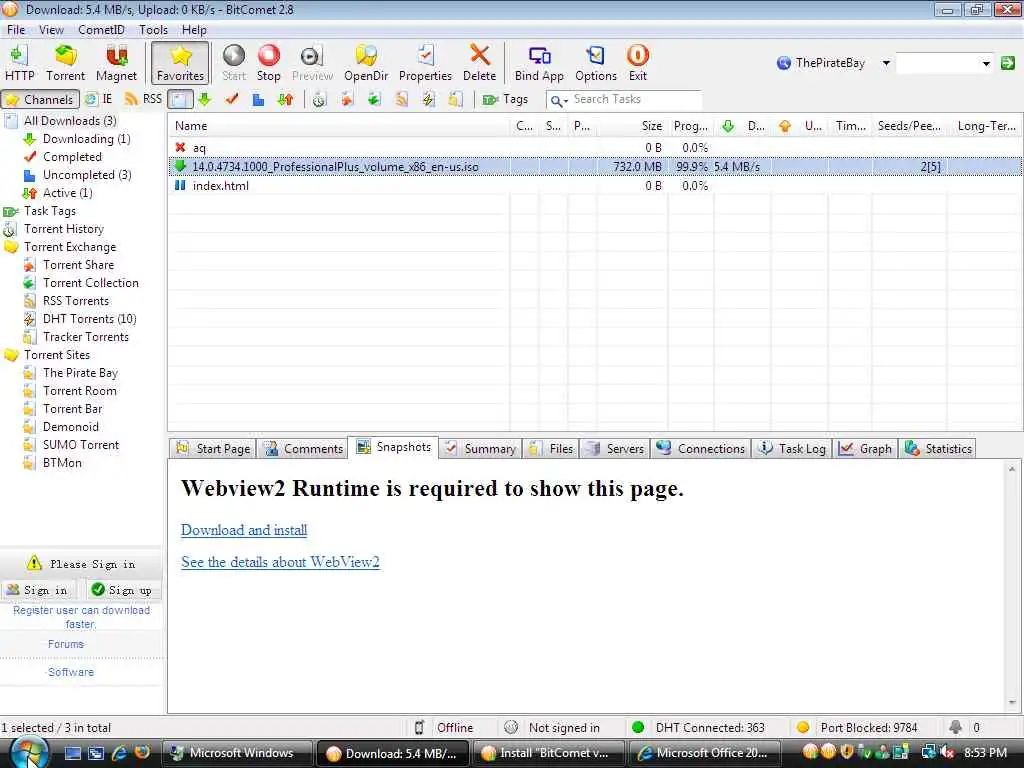1024x768 pixels.
Task: Click Torrent Share icon in filter bar
Action: [x=347, y=99]
